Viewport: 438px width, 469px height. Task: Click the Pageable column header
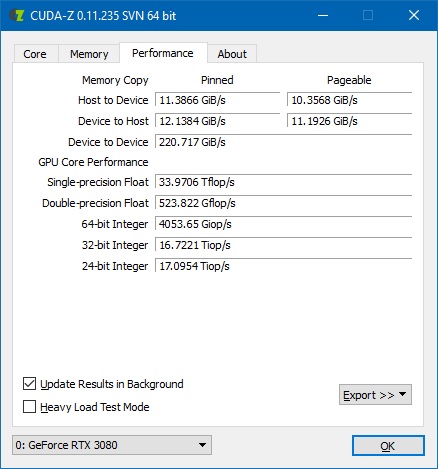point(349,80)
